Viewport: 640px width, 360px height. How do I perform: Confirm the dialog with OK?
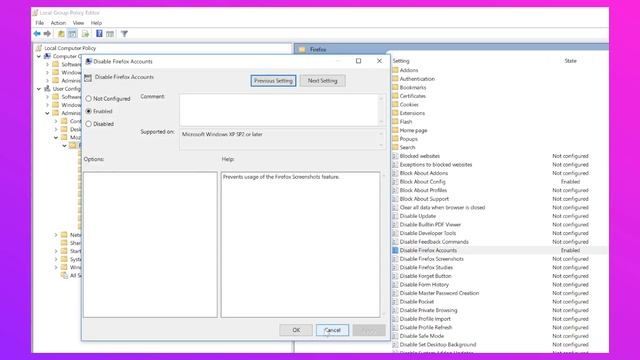pyautogui.click(x=296, y=330)
